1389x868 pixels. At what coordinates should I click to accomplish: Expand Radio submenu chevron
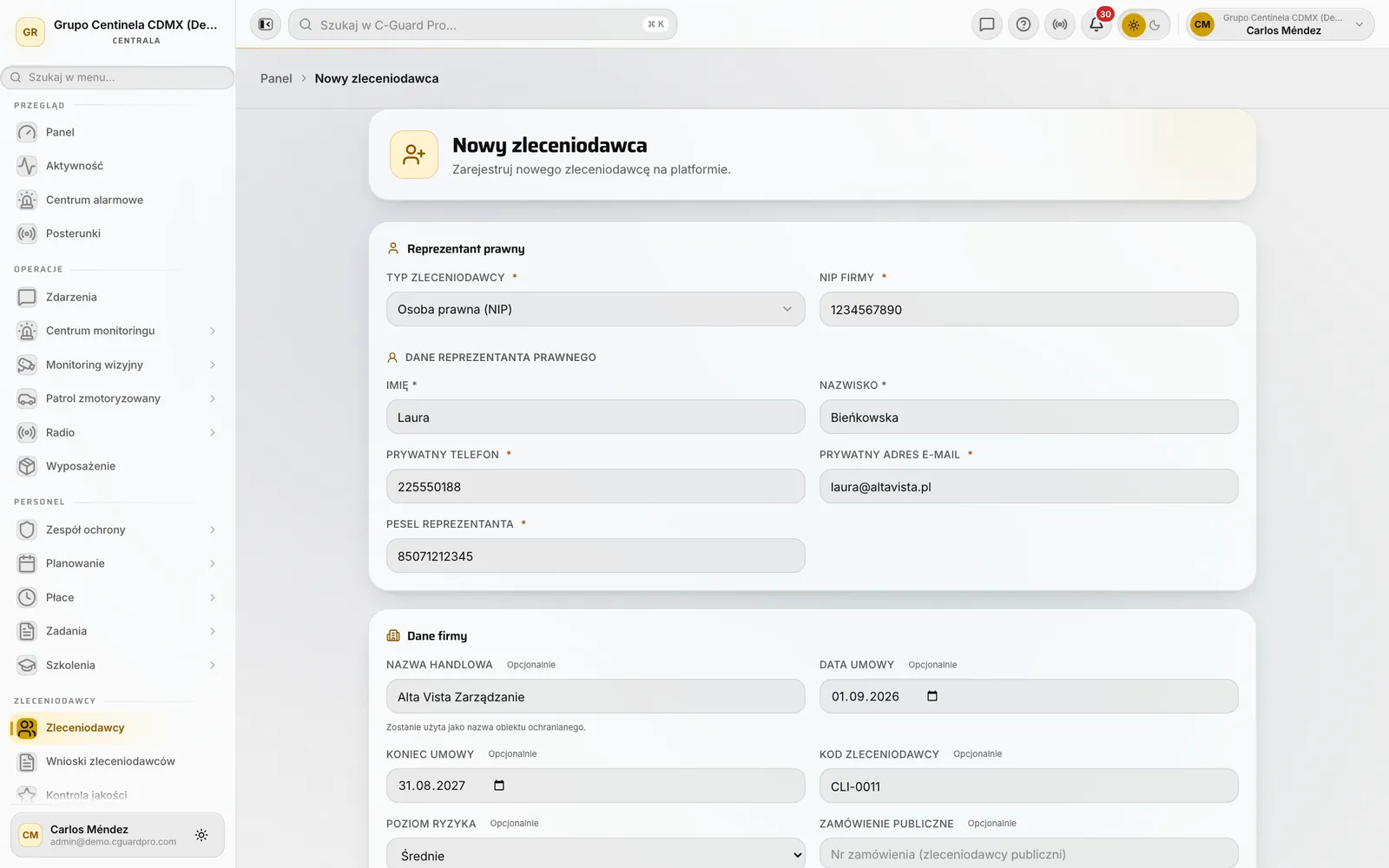212,432
